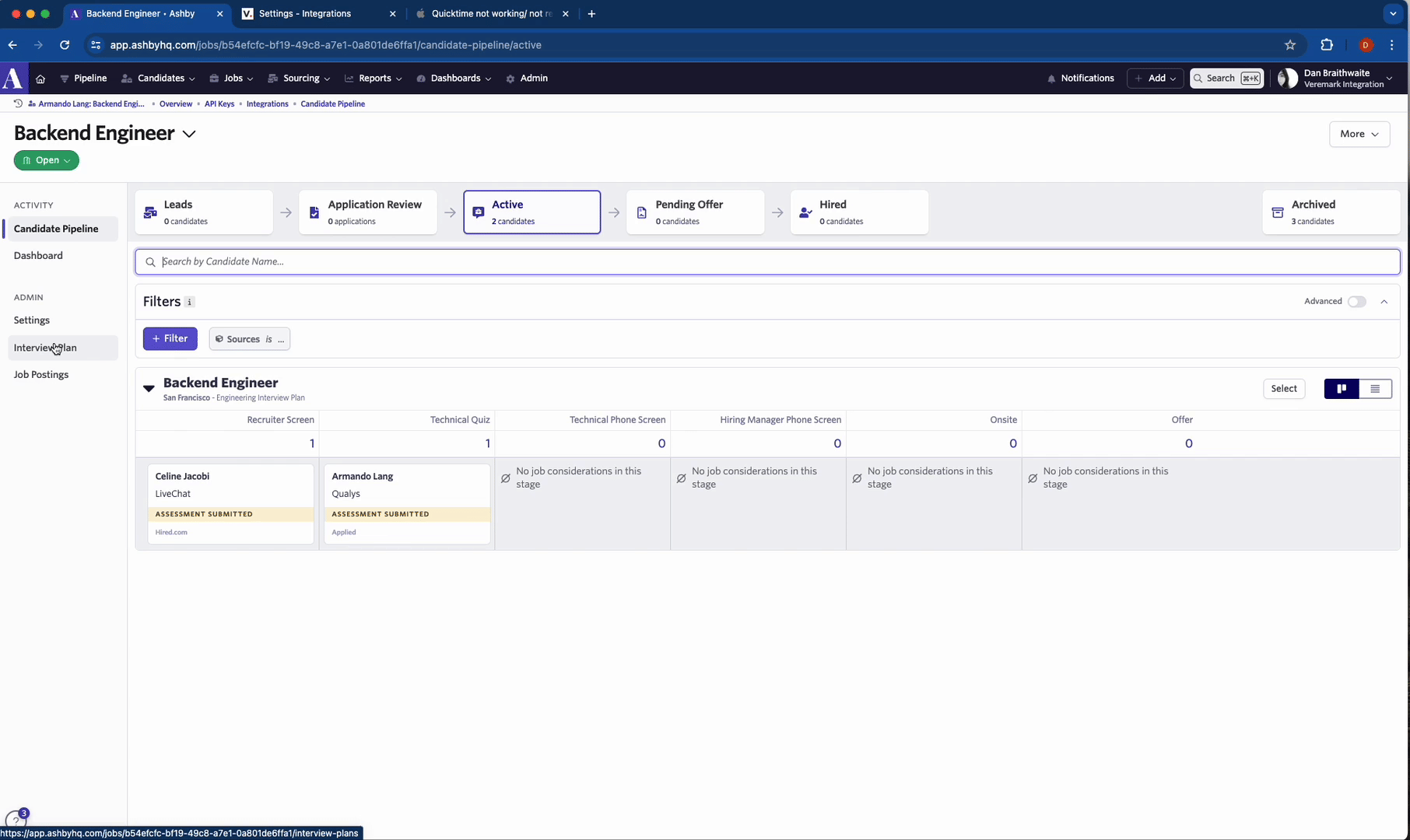The width and height of the screenshot is (1410, 840).
Task: Open the Backend Engineer job title dropdown
Action: pyautogui.click(x=189, y=134)
